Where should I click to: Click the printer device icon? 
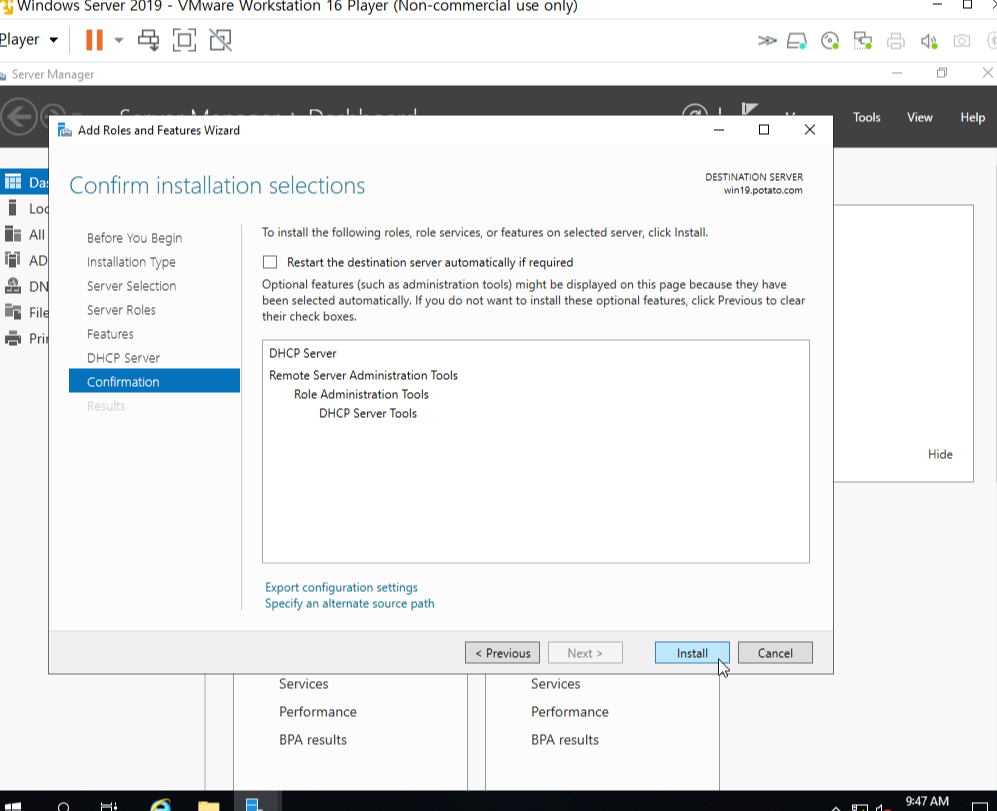pos(896,41)
